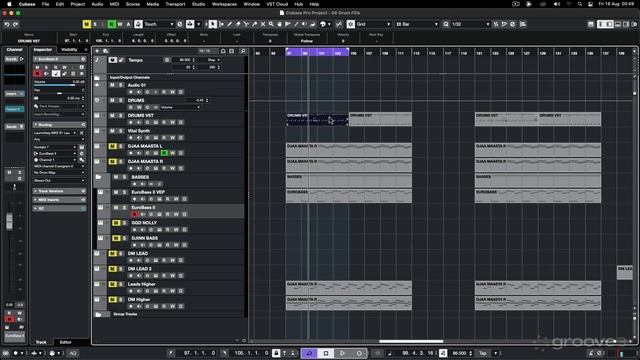
Task: Click the Undo arrow in the toolbar
Action: click(7, 24)
